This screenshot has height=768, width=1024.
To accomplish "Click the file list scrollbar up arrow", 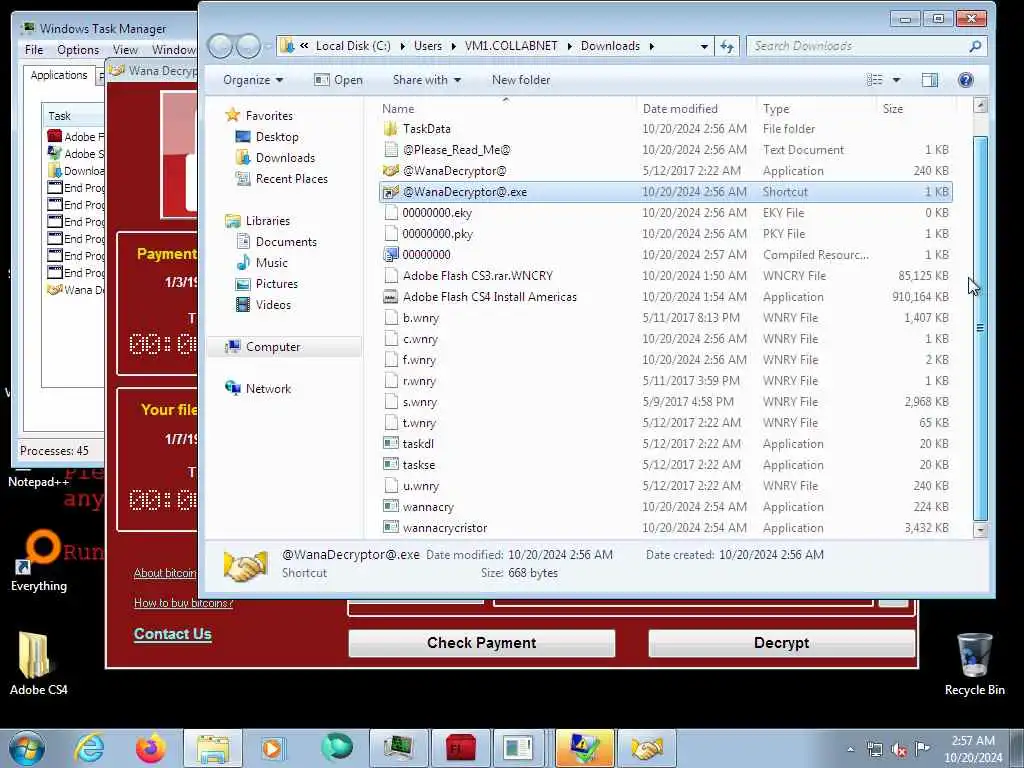I will coord(980,105).
